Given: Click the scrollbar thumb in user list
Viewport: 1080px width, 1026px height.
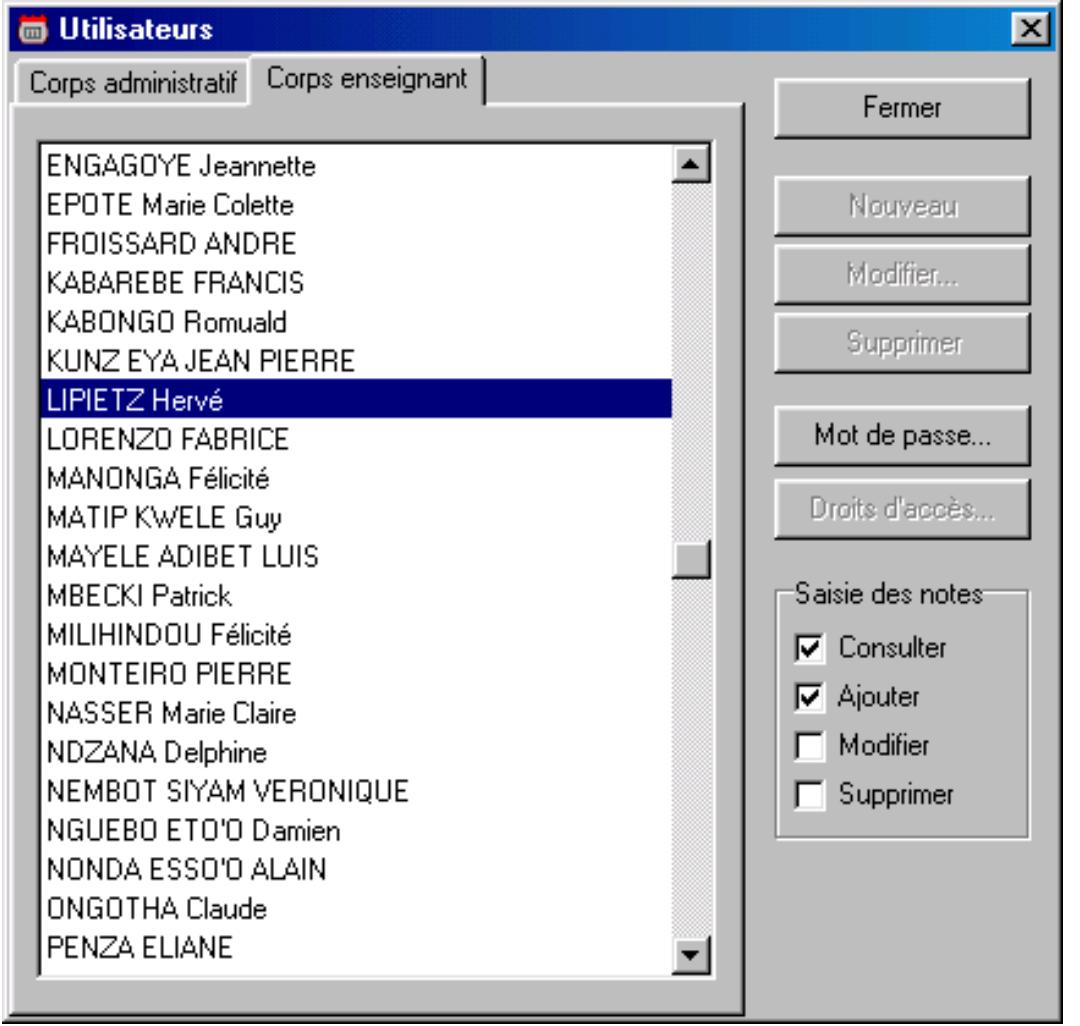Looking at the screenshot, I should (x=691, y=559).
